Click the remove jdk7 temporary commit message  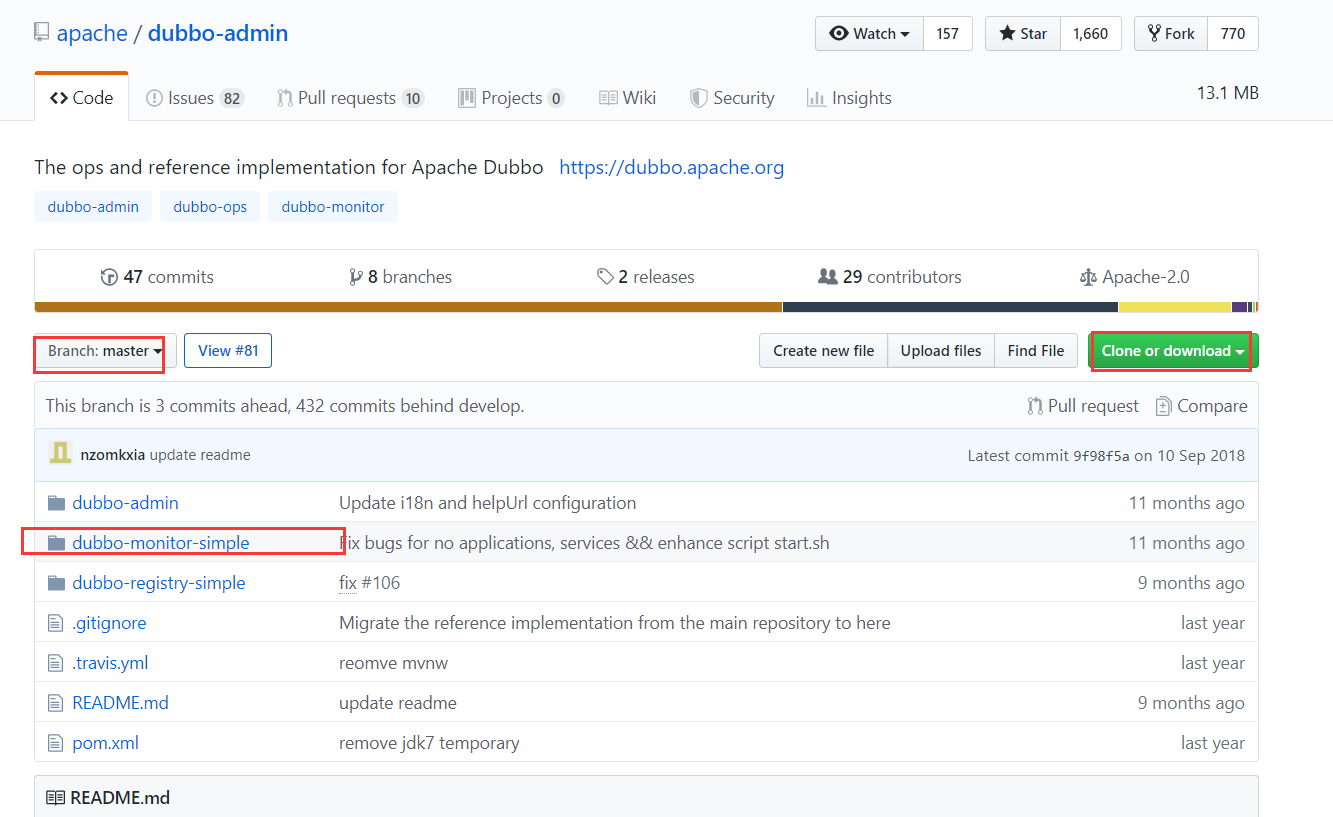pos(429,743)
